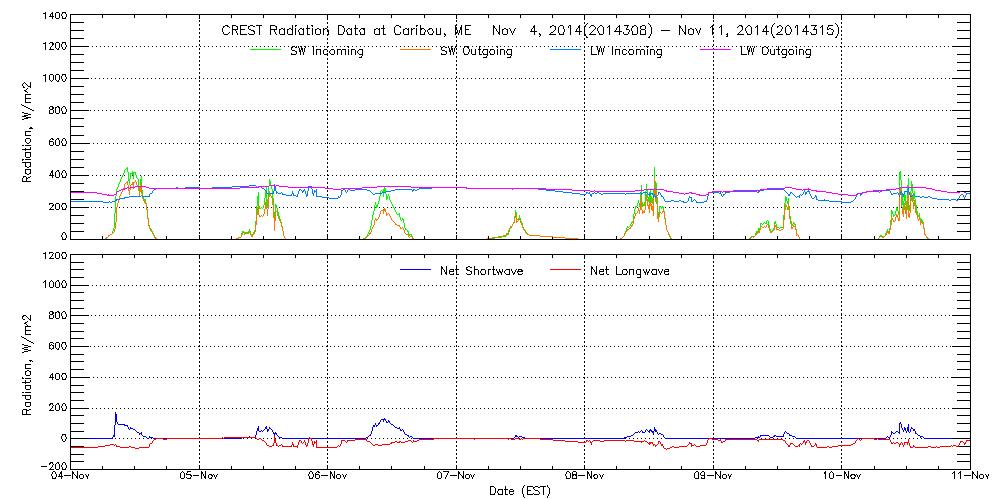Select the Net Longwave legend label
Screen dimensions: 1000x500
click(x=637, y=271)
